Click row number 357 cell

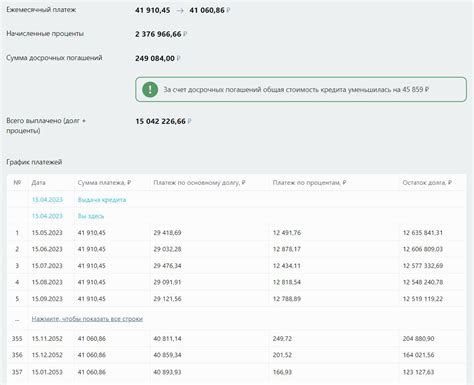coord(17,372)
